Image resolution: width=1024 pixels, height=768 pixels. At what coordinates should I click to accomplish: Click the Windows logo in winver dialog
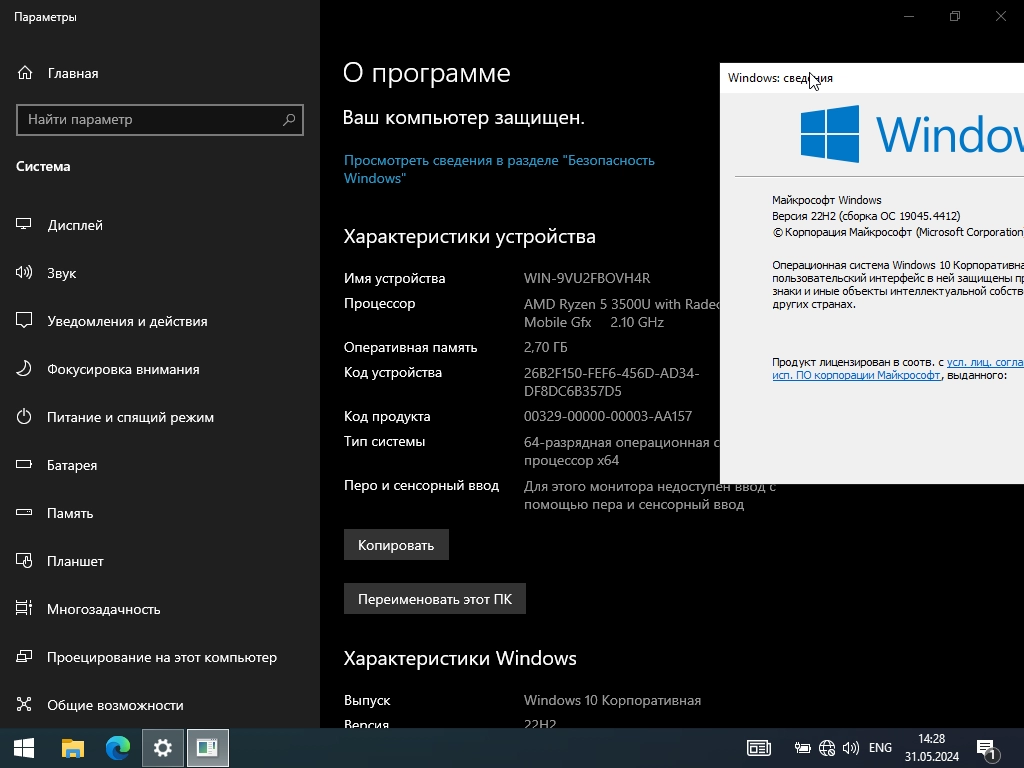pyautogui.click(x=829, y=134)
